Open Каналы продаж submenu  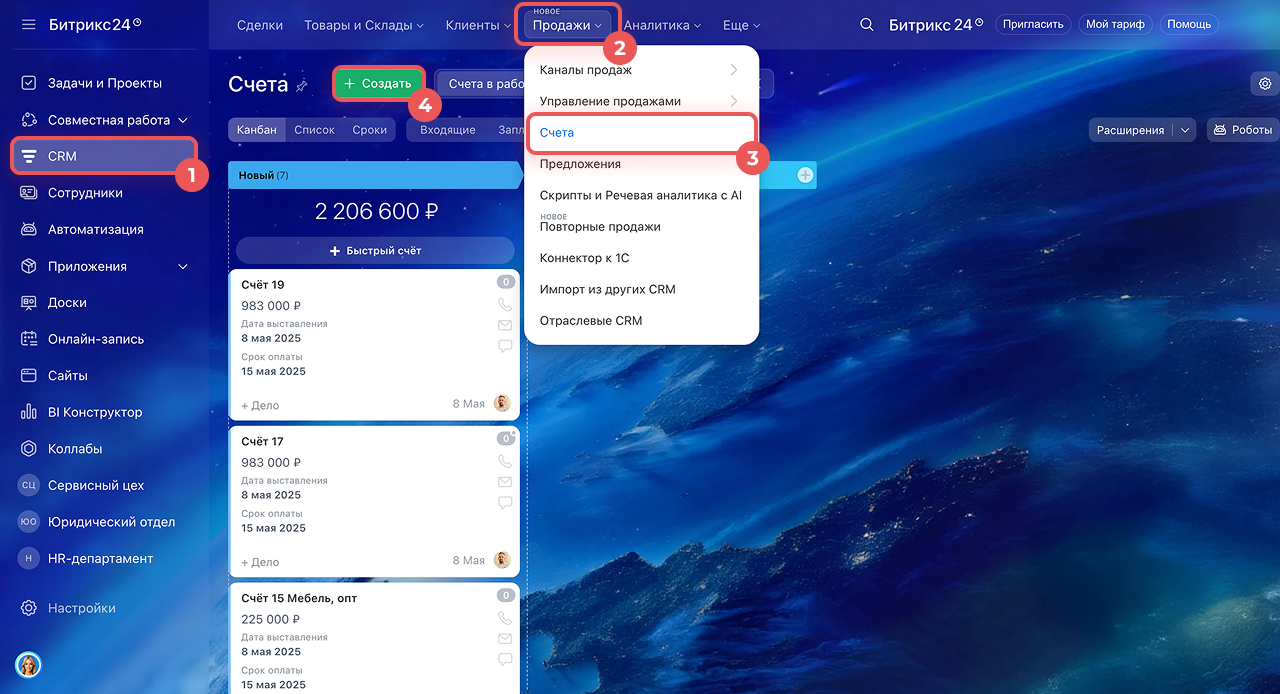[640, 70]
